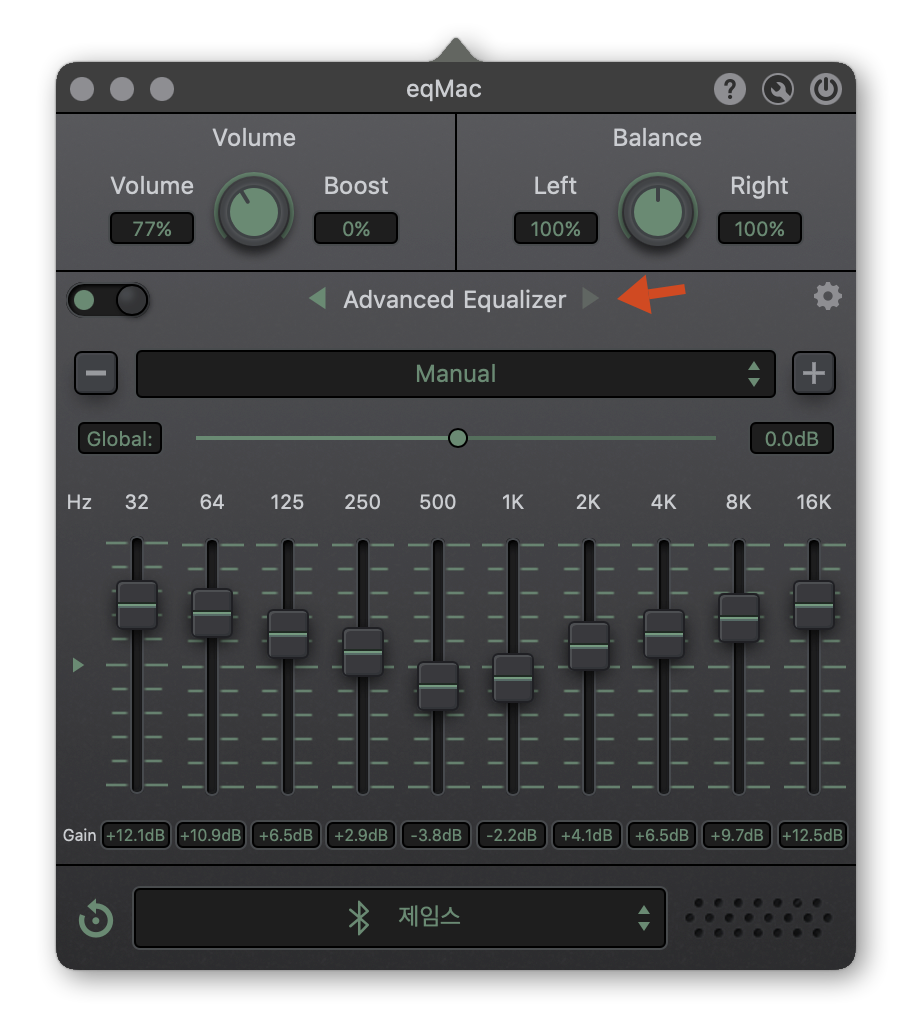Click the 8K band slider handle

point(739,618)
